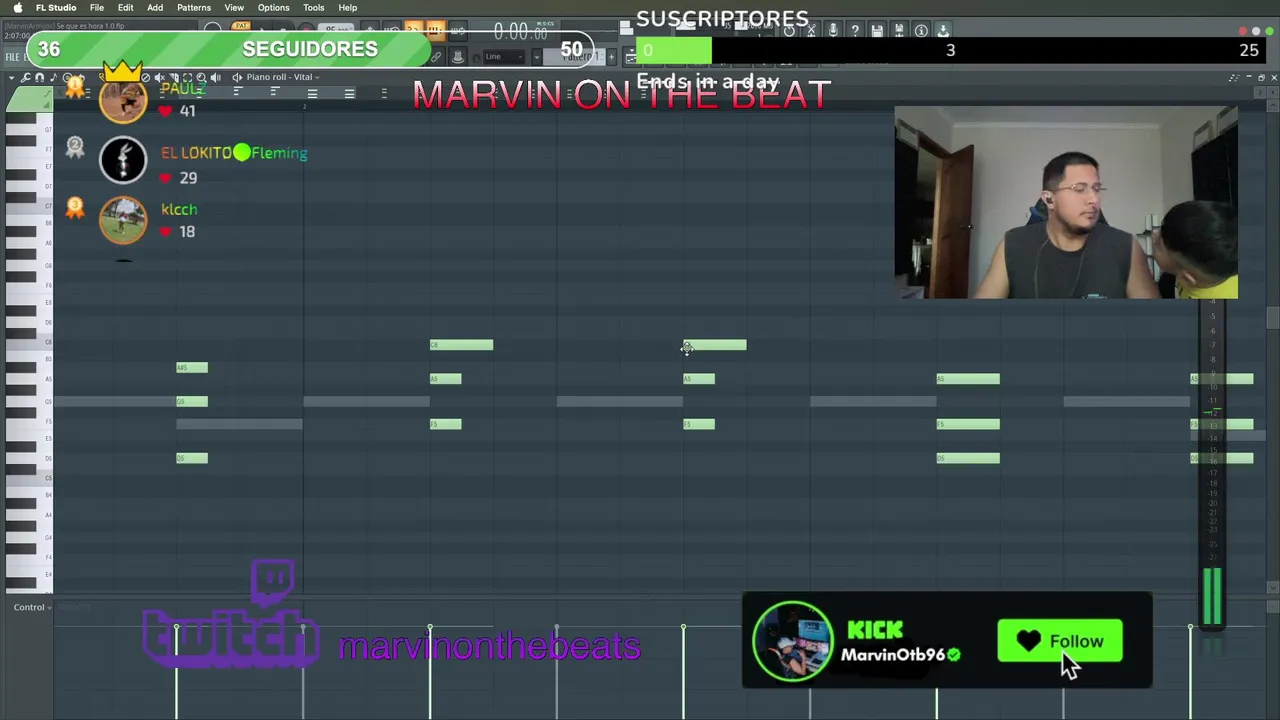Screen dimensions: 1280x720
Task: Click the speaker icon beside Piano roll title
Action: (x=237, y=77)
